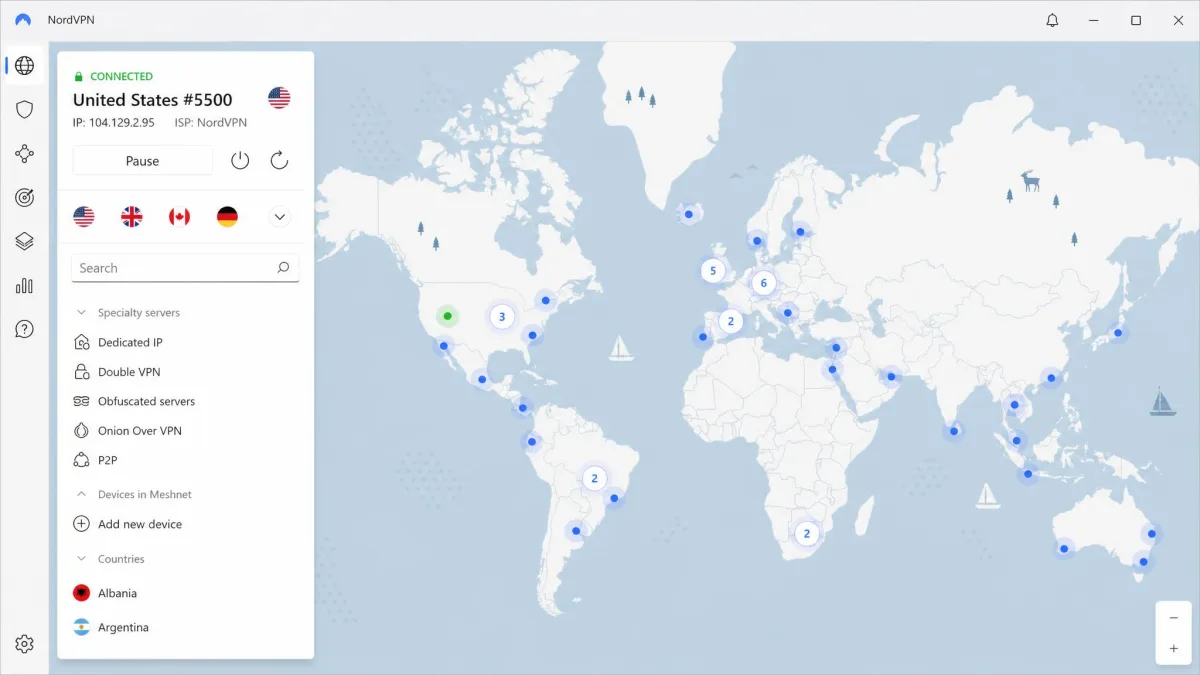This screenshot has height=675, width=1200.
Task: Open the Dark Web Monitor target icon
Action: pyautogui.click(x=25, y=198)
